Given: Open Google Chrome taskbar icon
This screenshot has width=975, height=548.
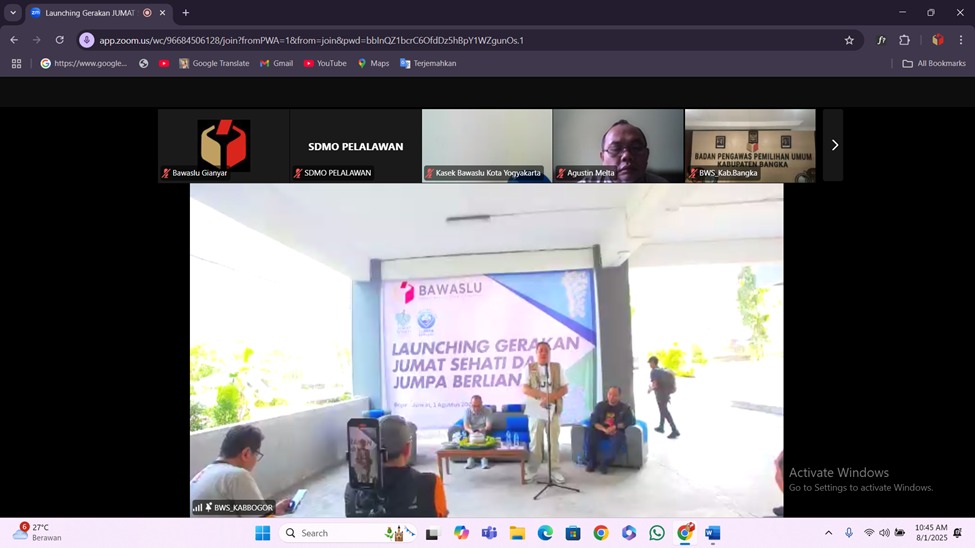Looking at the screenshot, I should (x=601, y=533).
